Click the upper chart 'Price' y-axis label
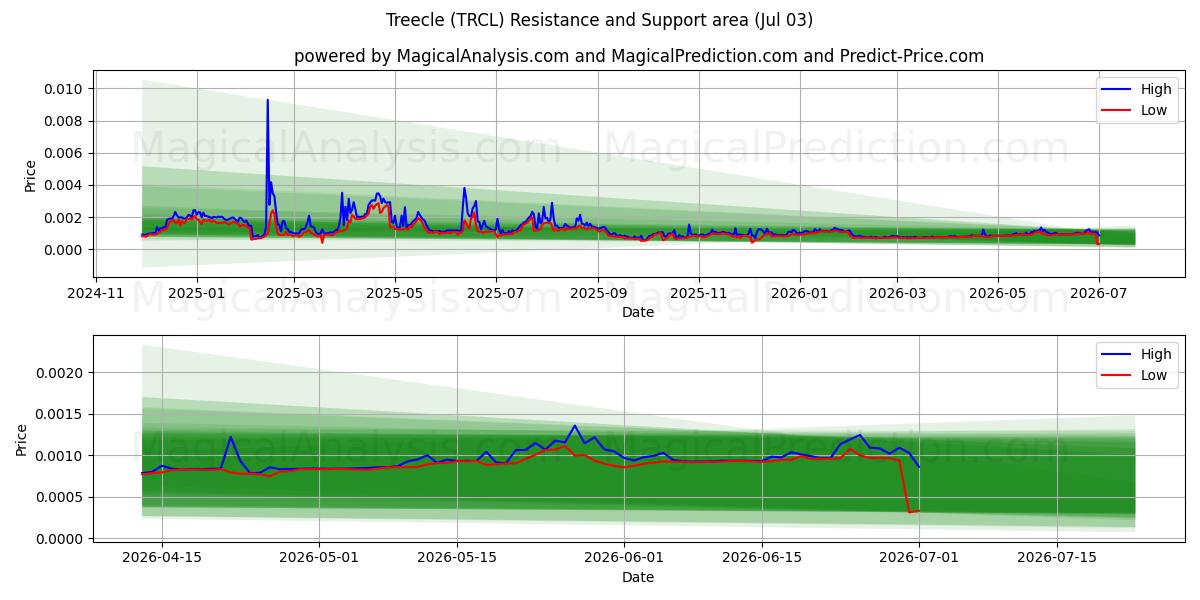The height and width of the screenshot is (600, 1200). click(31, 175)
